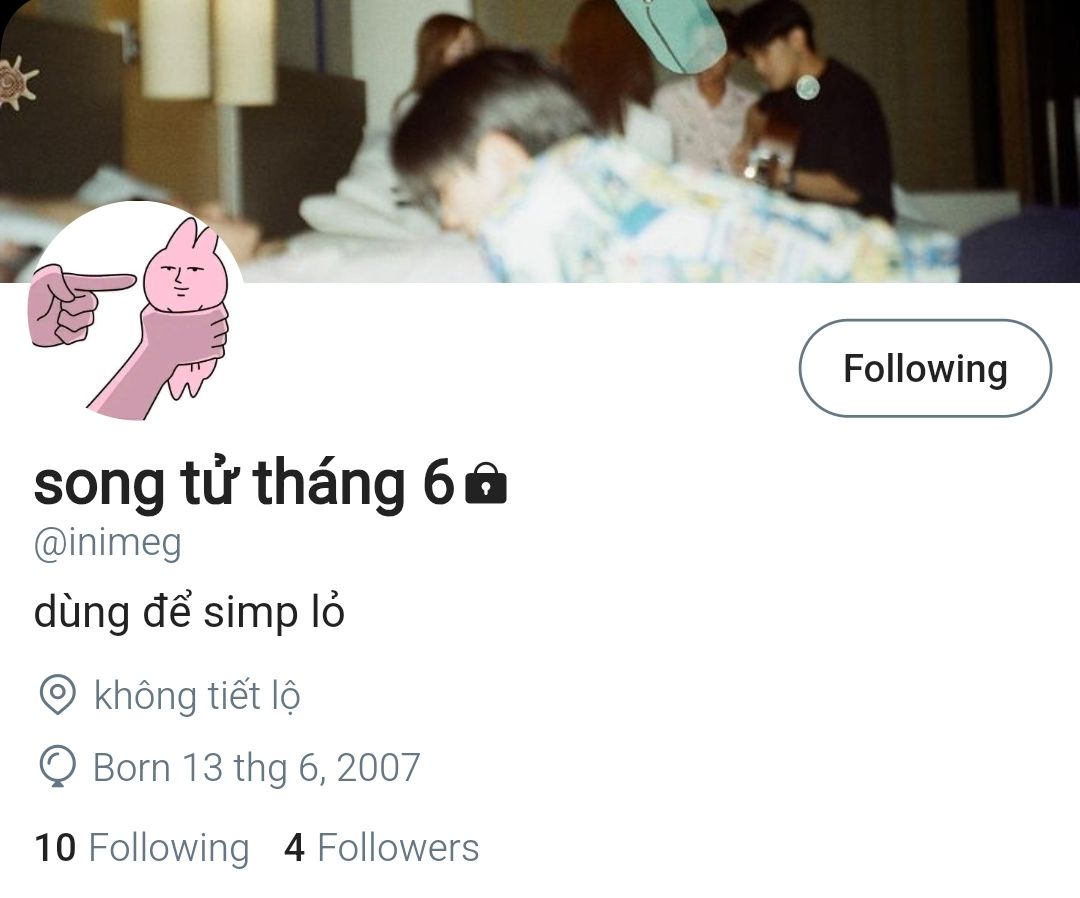Click the display name song tử tháng 6
This screenshot has width=1080, height=898.
click(x=244, y=483)
